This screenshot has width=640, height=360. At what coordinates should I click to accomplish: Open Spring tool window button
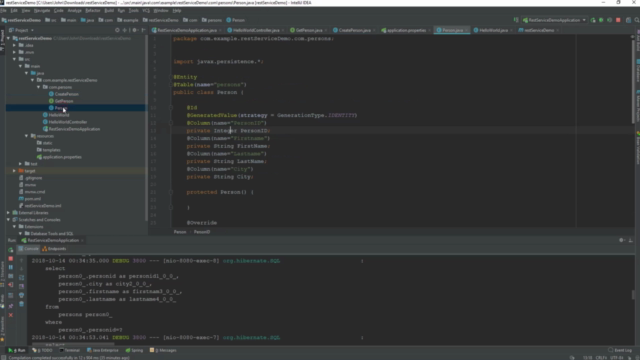[134, 350]
